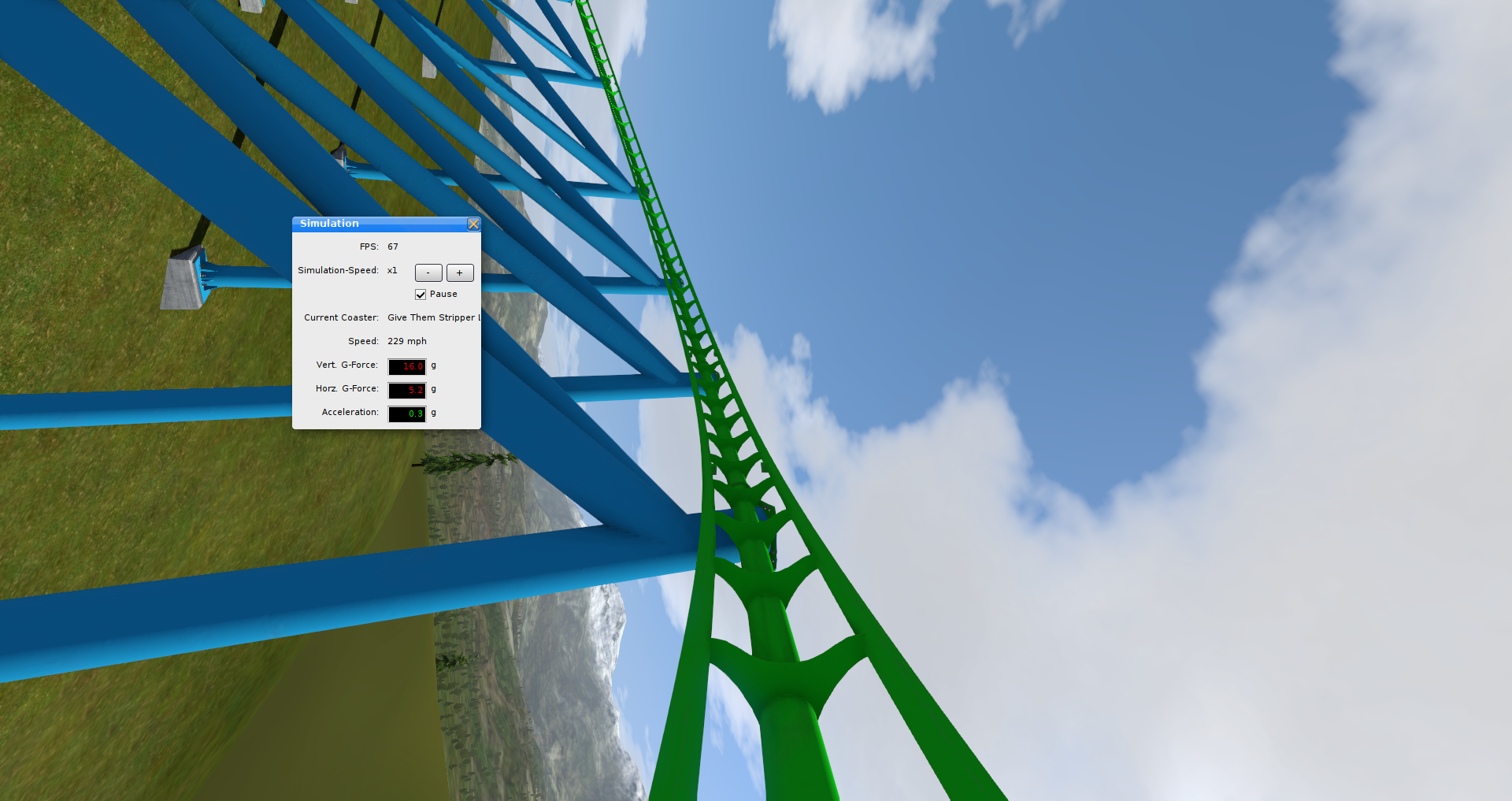Screen dimensions: 1512x801
Task: Click the Acceleration label
Action: [x=350, y=413]
